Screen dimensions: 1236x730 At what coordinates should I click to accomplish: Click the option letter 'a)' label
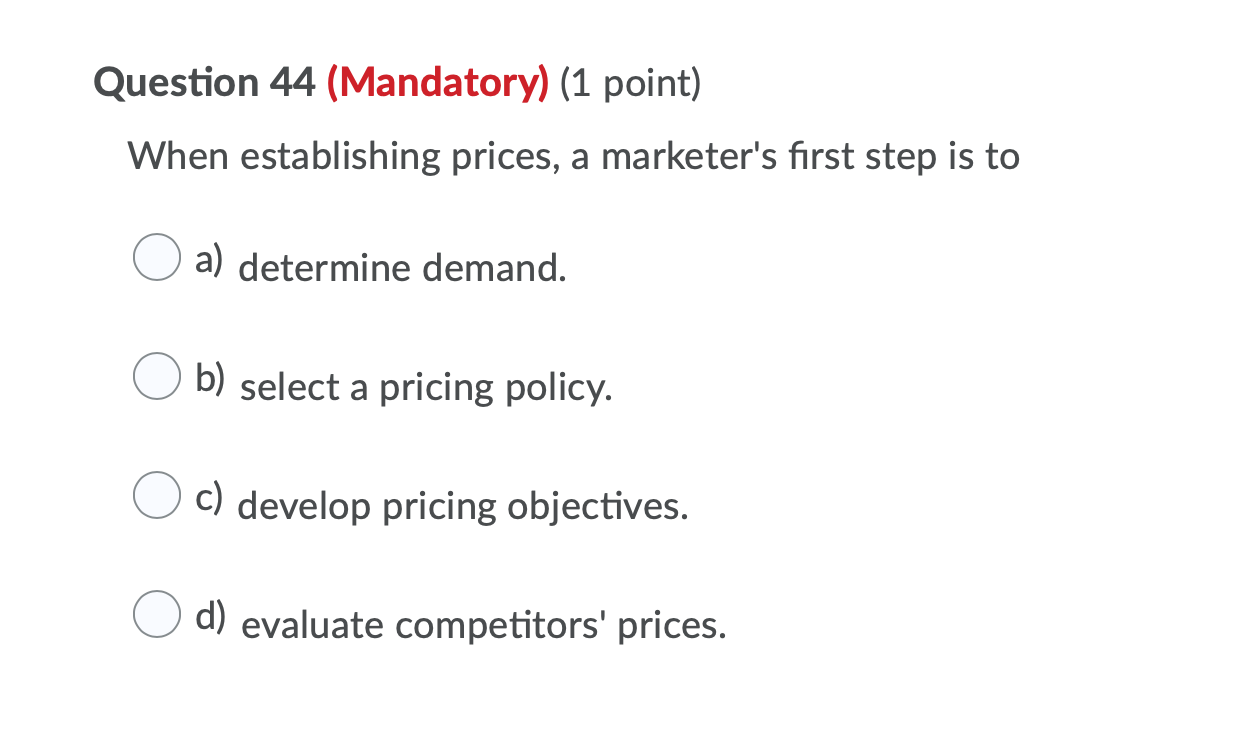coord(209,259)
